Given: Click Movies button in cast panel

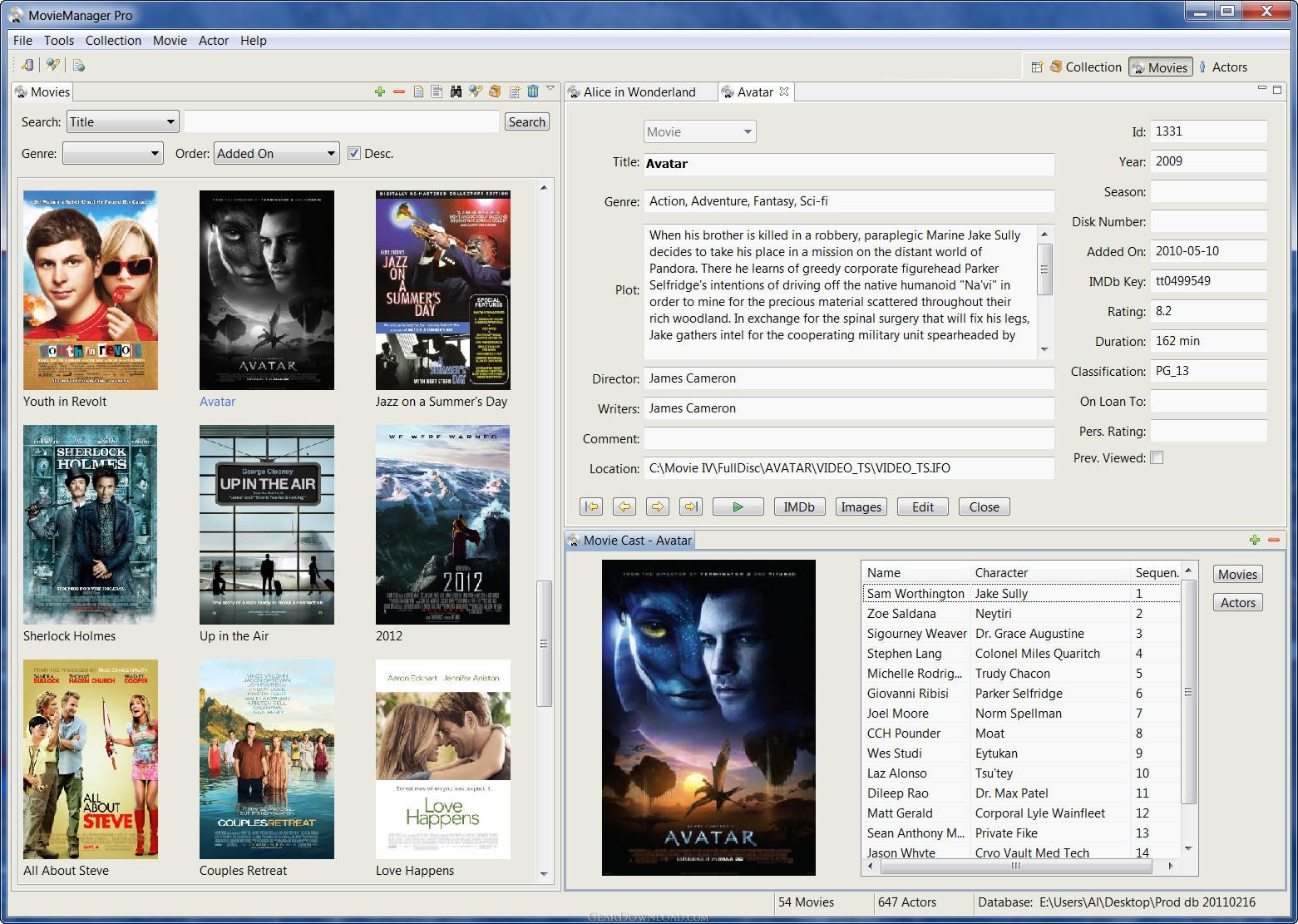Looking at the screenshot, I should click(1237, 574).
